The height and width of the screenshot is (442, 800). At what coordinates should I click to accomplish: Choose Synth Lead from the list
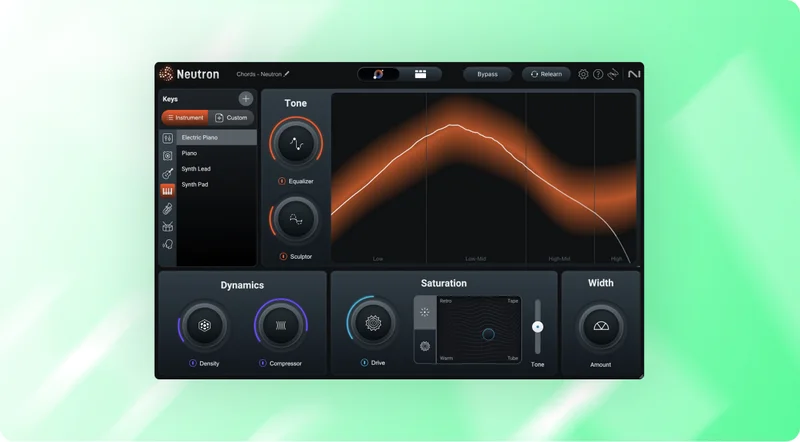(x=216, y=168)
